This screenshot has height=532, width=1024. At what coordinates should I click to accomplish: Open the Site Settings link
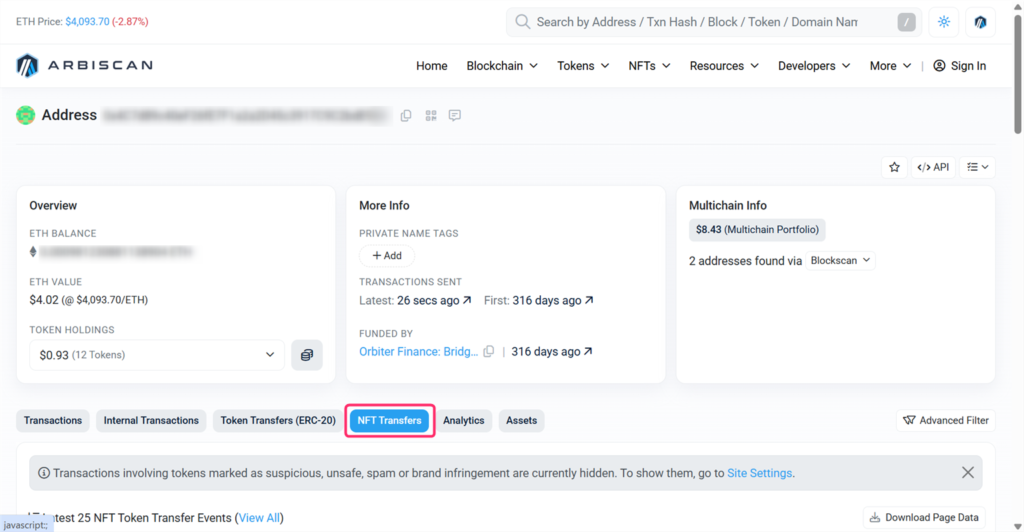pyautogui.click(x=759, y=473)
